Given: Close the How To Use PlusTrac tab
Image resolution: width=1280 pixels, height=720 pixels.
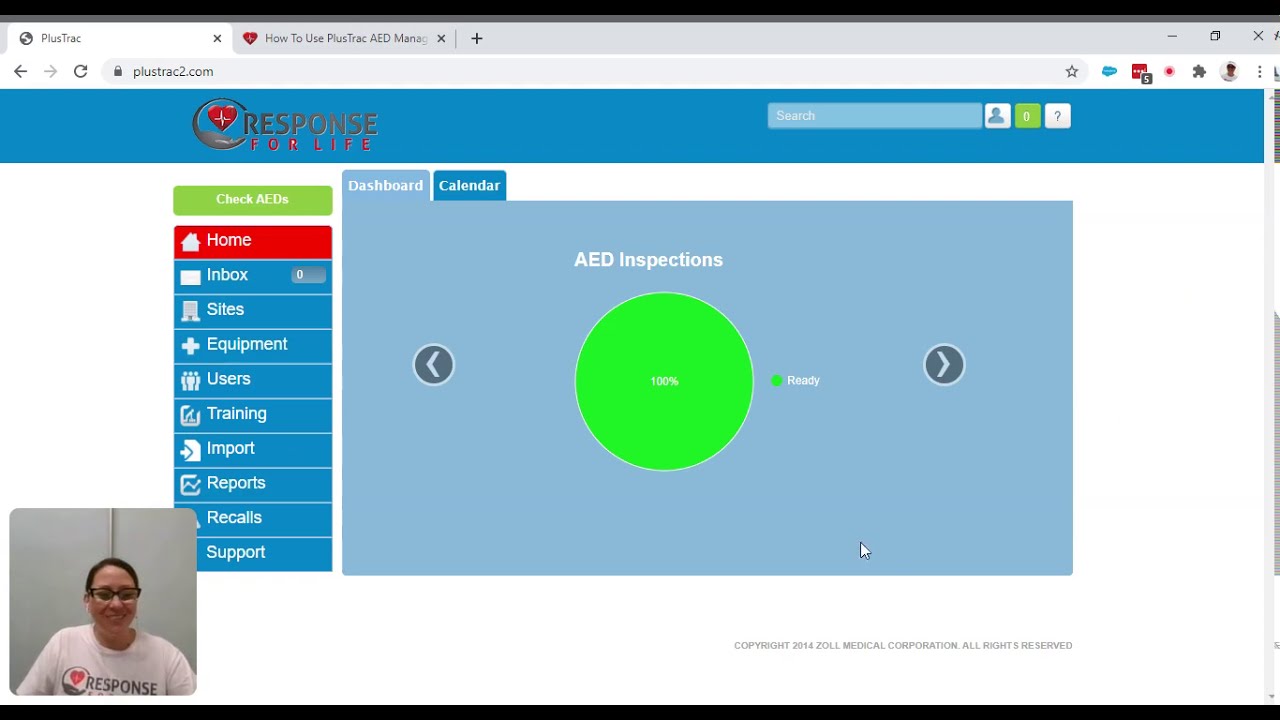Looking at the screenshot, I should (441, 38).
